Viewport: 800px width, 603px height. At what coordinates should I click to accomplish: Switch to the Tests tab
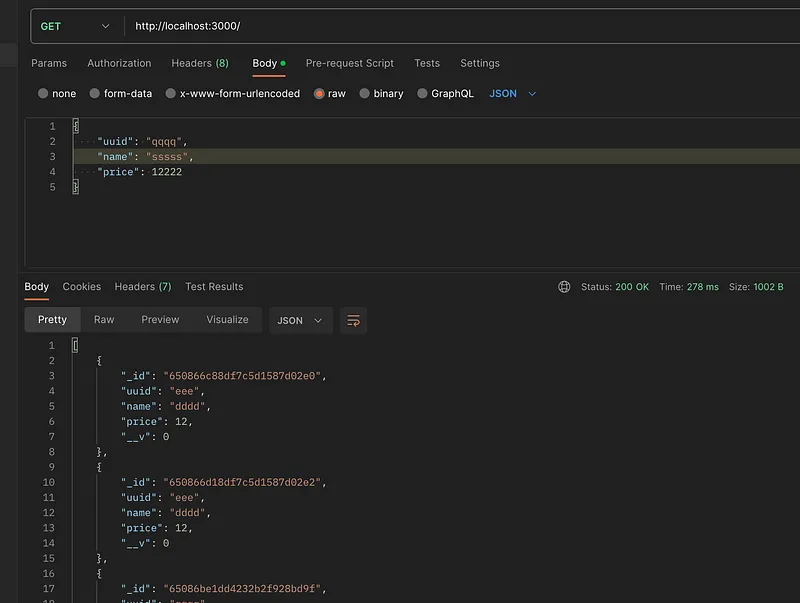[x=427, y=63]
